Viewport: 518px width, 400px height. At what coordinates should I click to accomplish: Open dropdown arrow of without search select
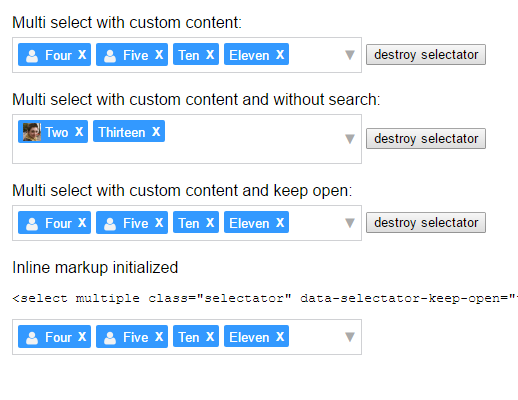(350, 139)
